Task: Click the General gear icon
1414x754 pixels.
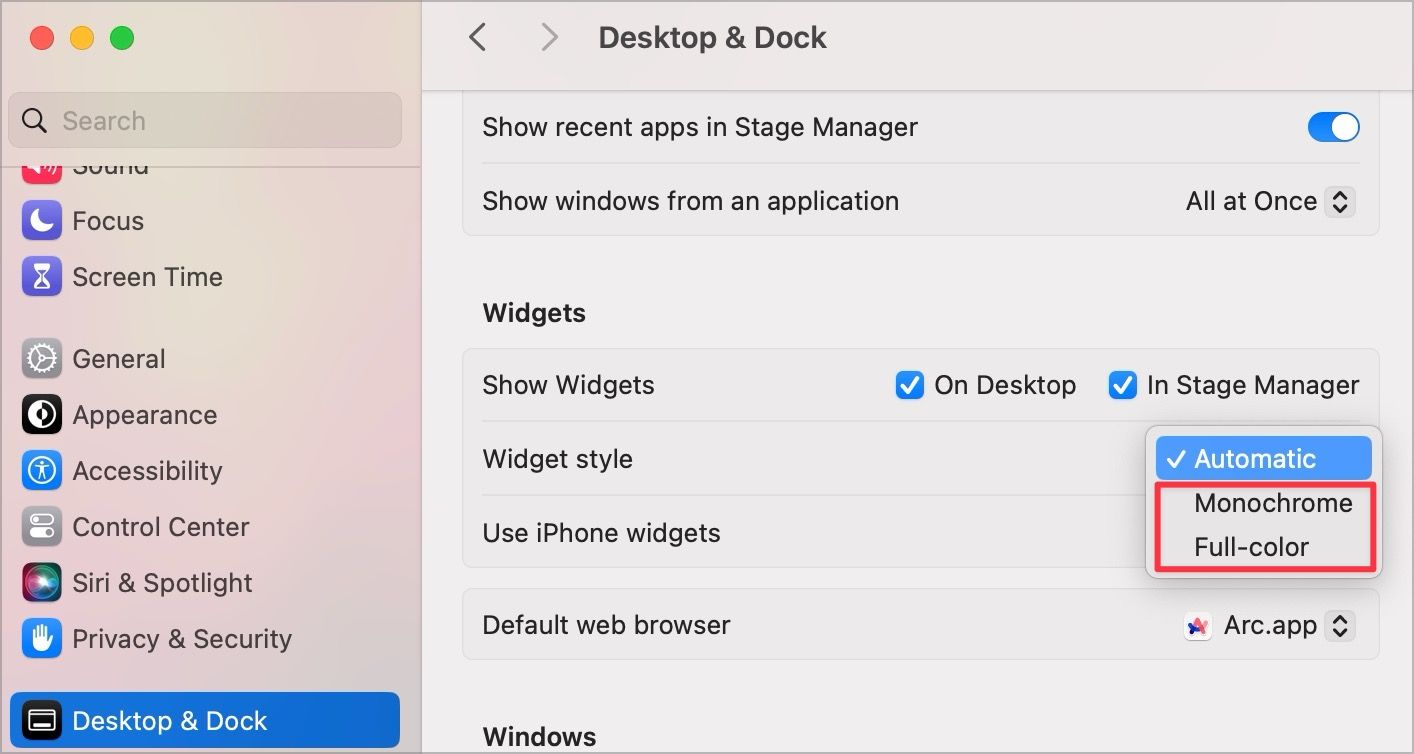Action: 41,359
